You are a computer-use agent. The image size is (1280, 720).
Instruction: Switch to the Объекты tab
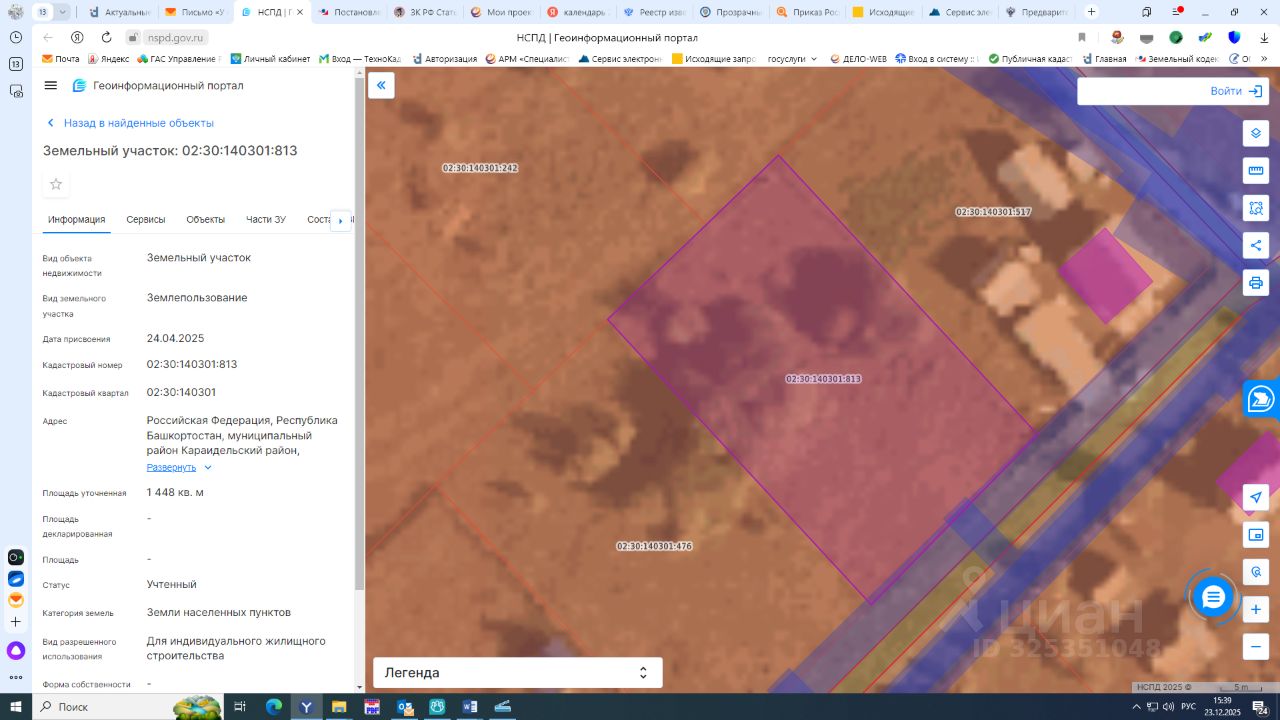tap(206, 220)
